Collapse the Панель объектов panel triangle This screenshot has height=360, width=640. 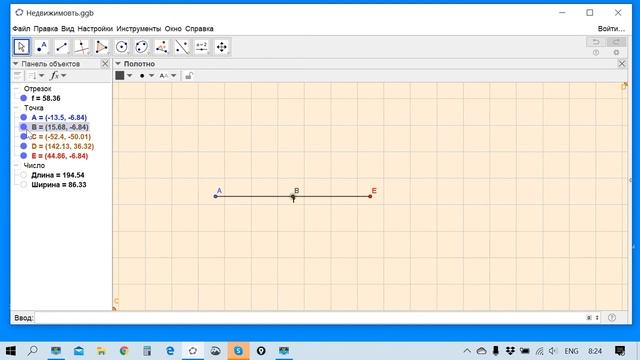16,64
